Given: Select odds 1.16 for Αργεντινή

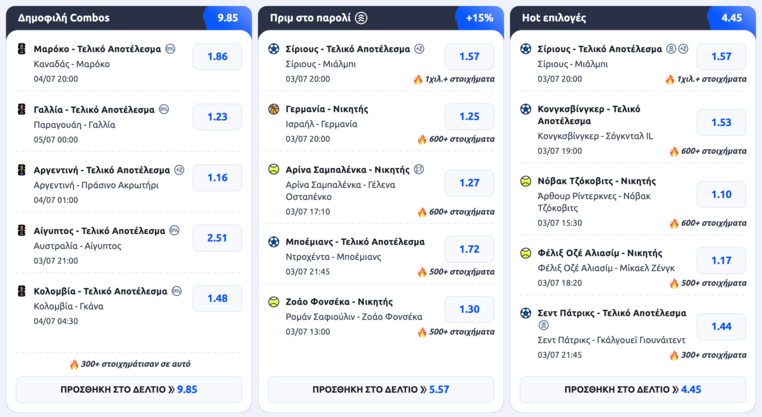Looking at the screenshot, I should 217,177.
